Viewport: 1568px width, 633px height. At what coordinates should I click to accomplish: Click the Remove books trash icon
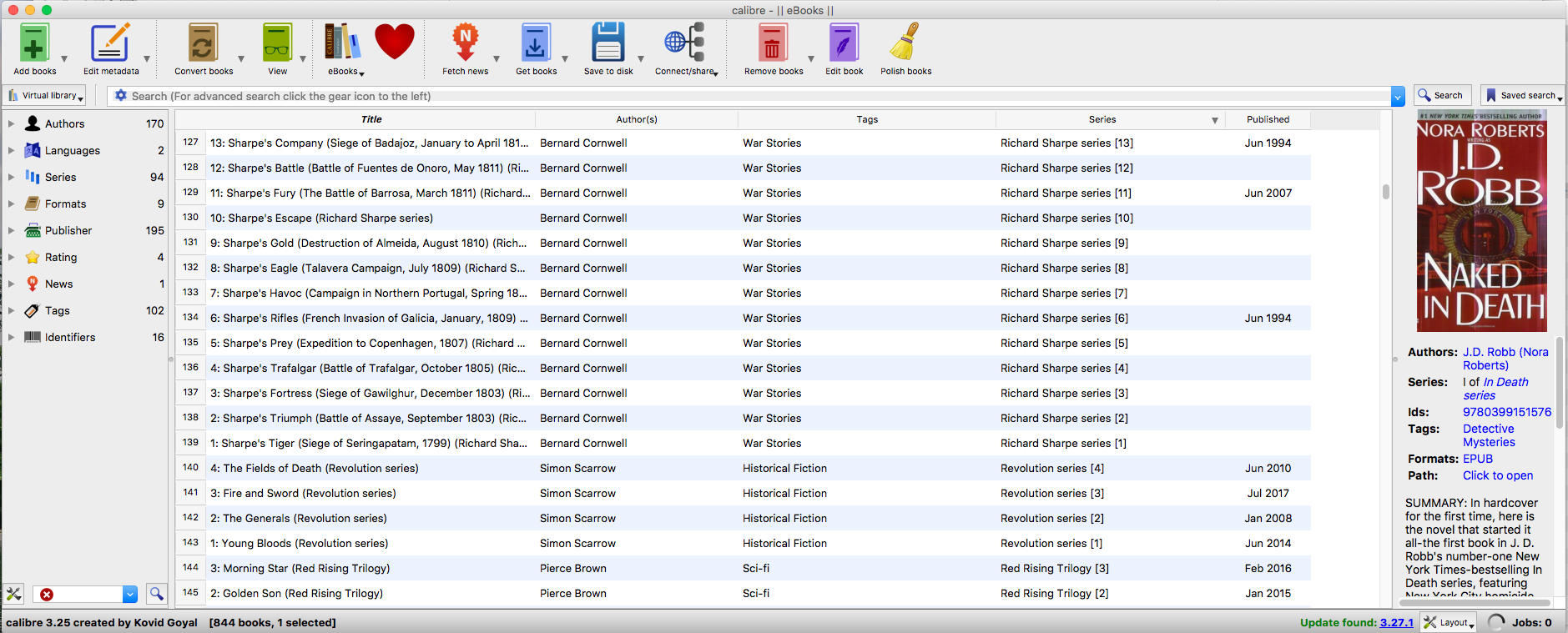click(x=773, y=43)
